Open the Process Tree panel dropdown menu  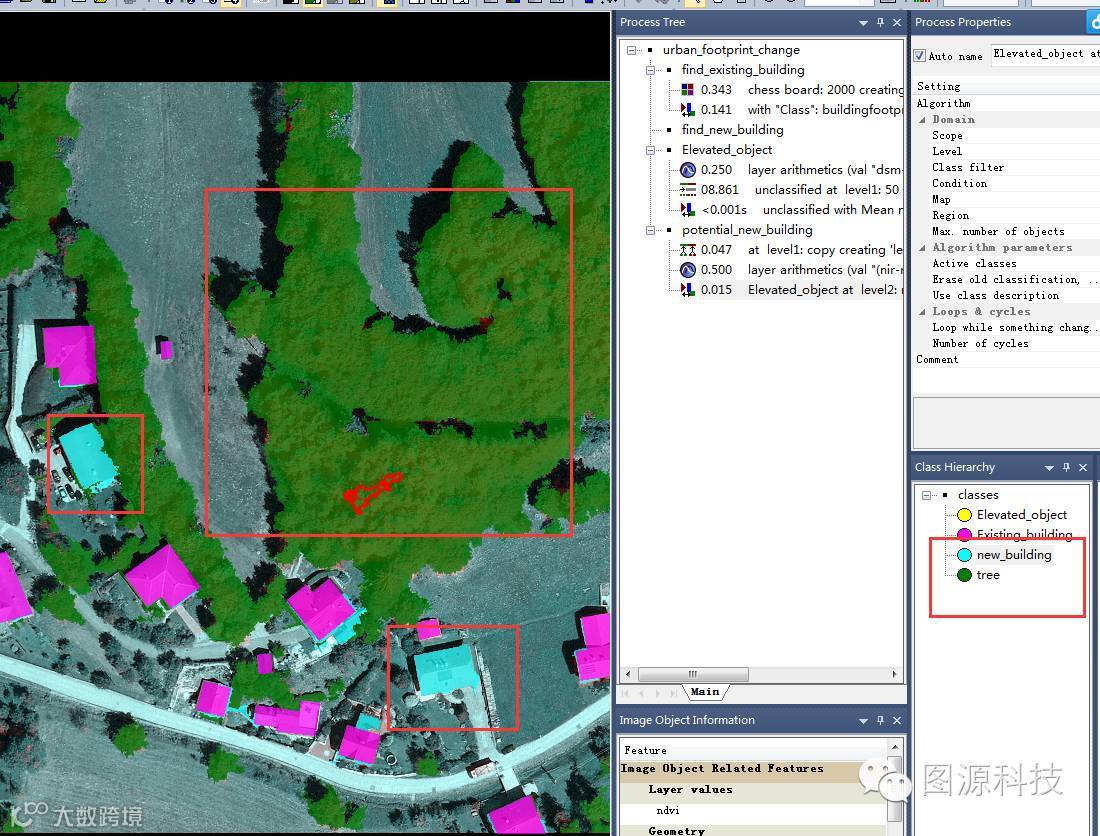pyautogui.click(x=863, y=23)
